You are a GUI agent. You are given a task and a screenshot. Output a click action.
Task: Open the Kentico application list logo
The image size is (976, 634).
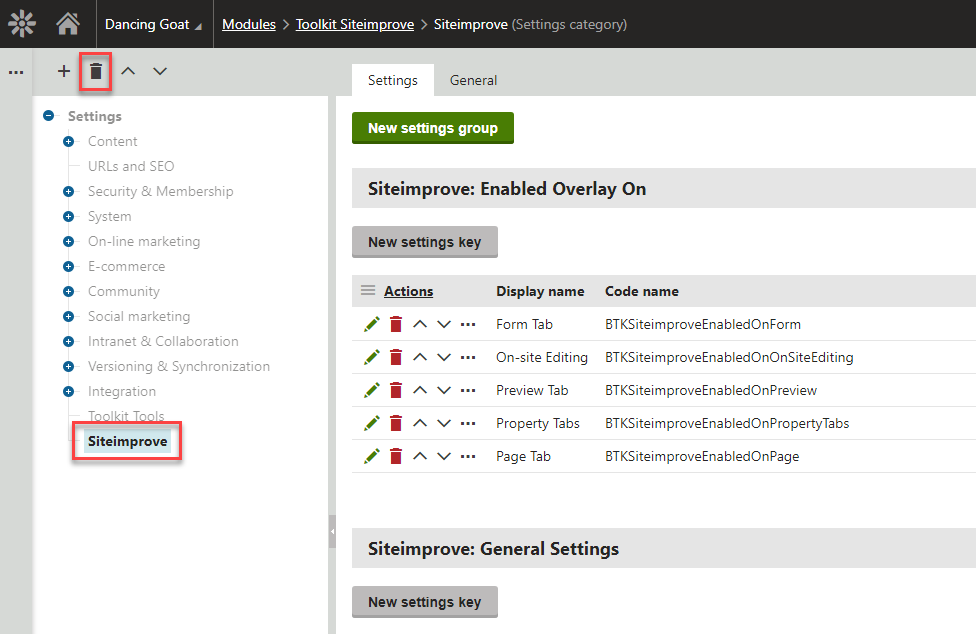tap(22, 24)
